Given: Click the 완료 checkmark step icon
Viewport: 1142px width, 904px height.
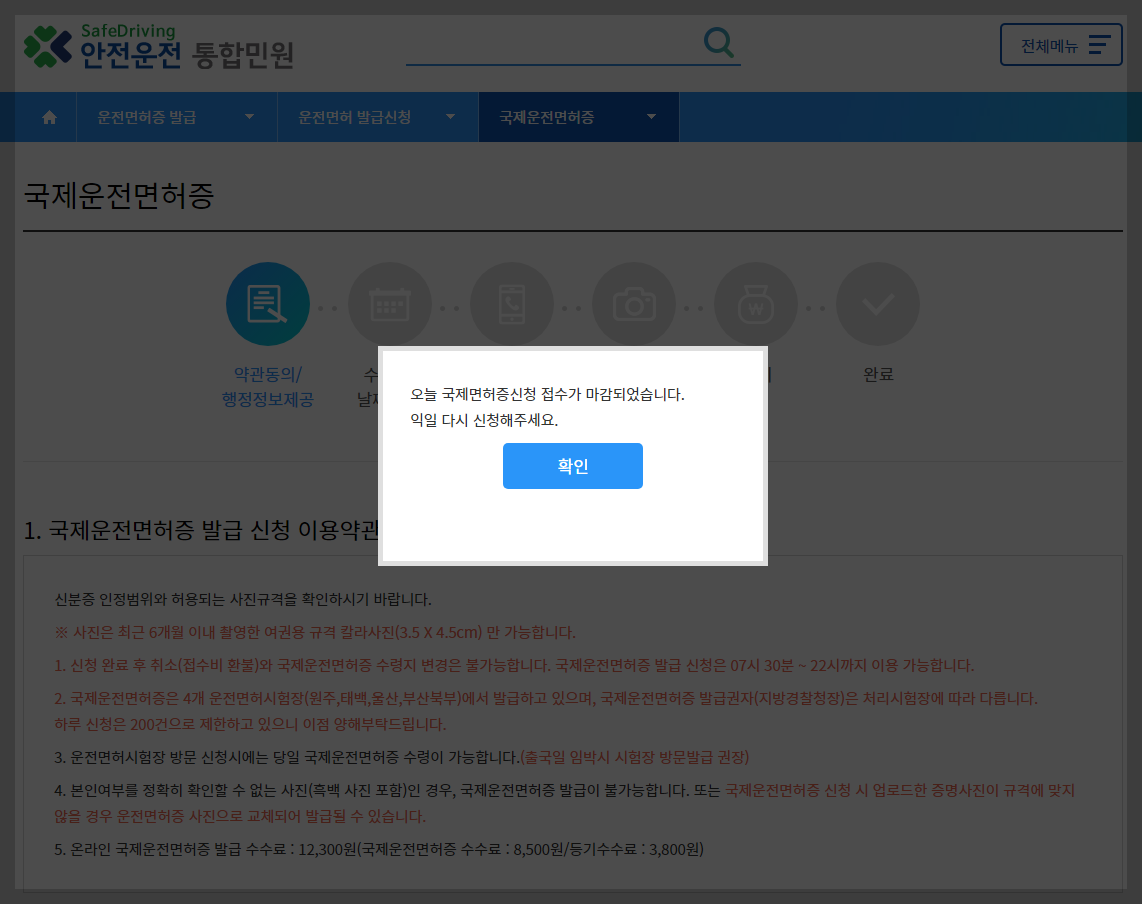Looking at the screenshot, I should click(x=878, y=304).
